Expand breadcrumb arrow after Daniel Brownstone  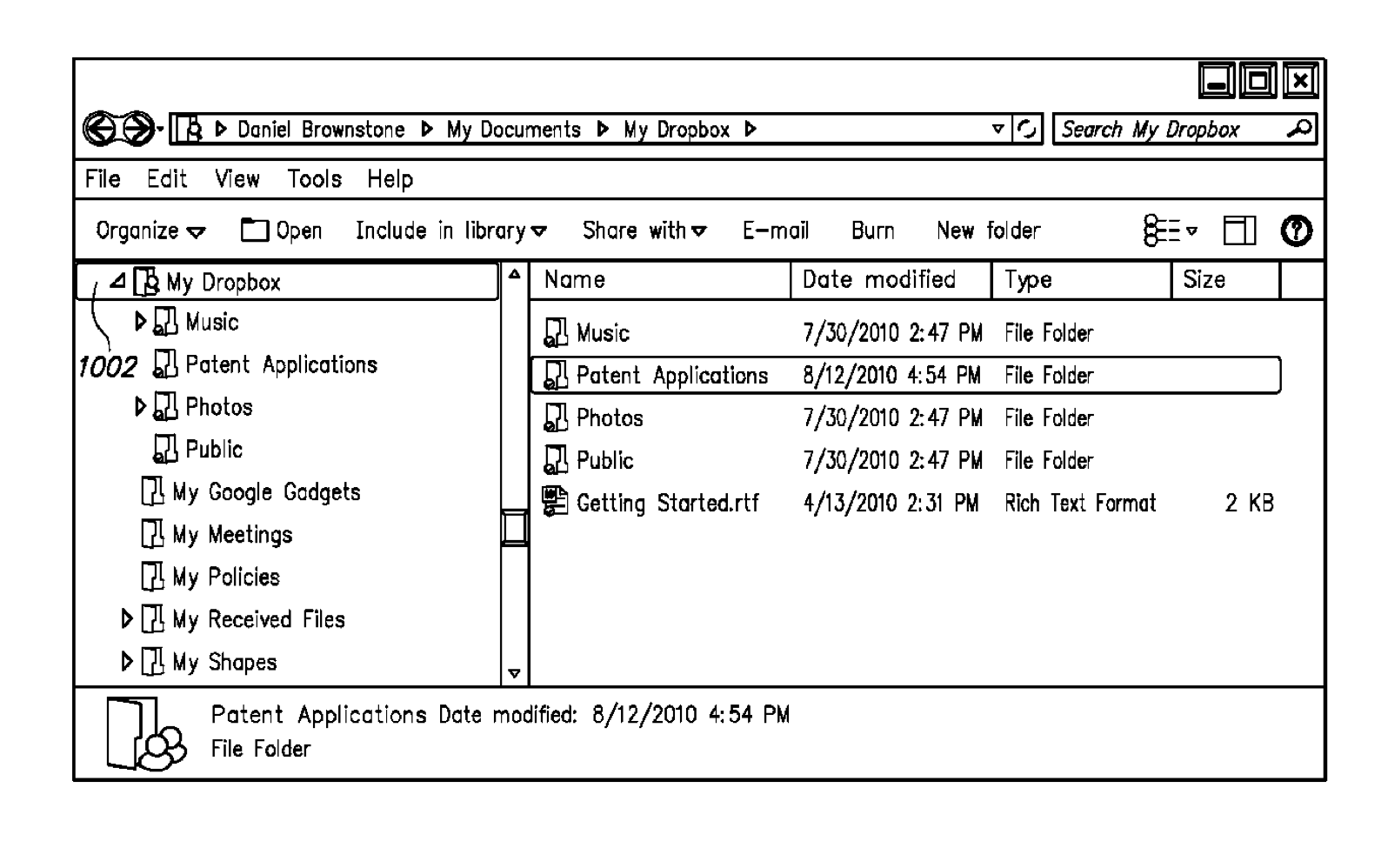(x=427, y=130)
